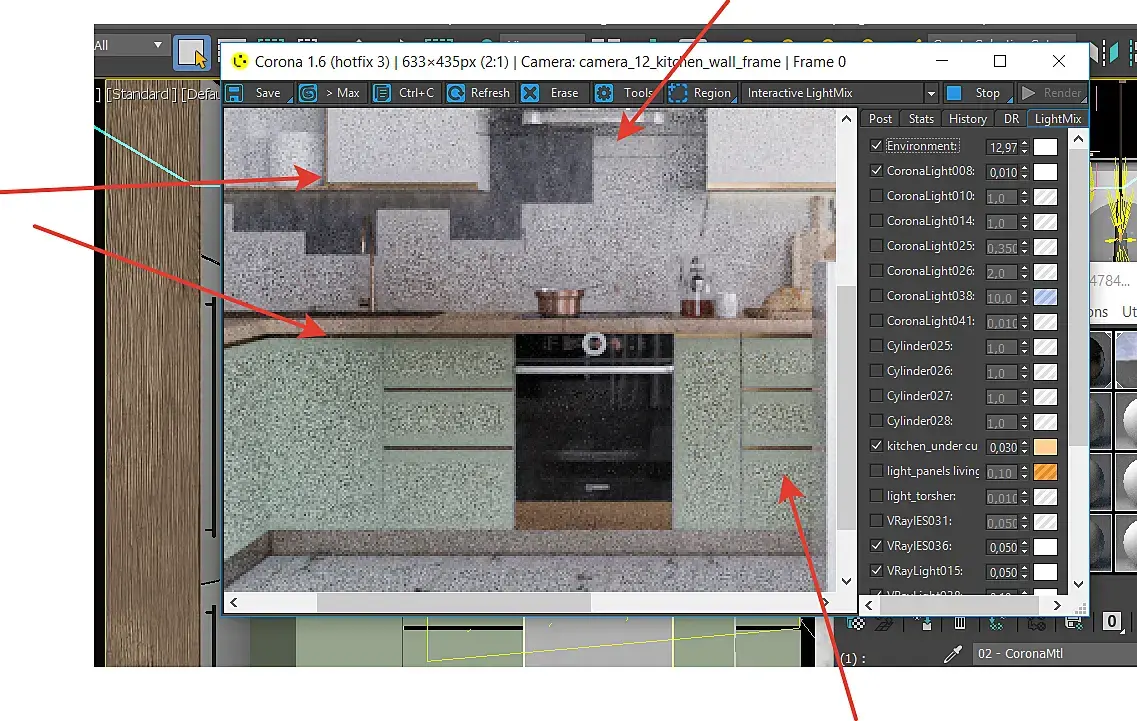The height and width of the screenshot is (721, 1137).
Task: Click CoronaLight008 intensity 0,010 field
Action: [x=1001, y=172]
